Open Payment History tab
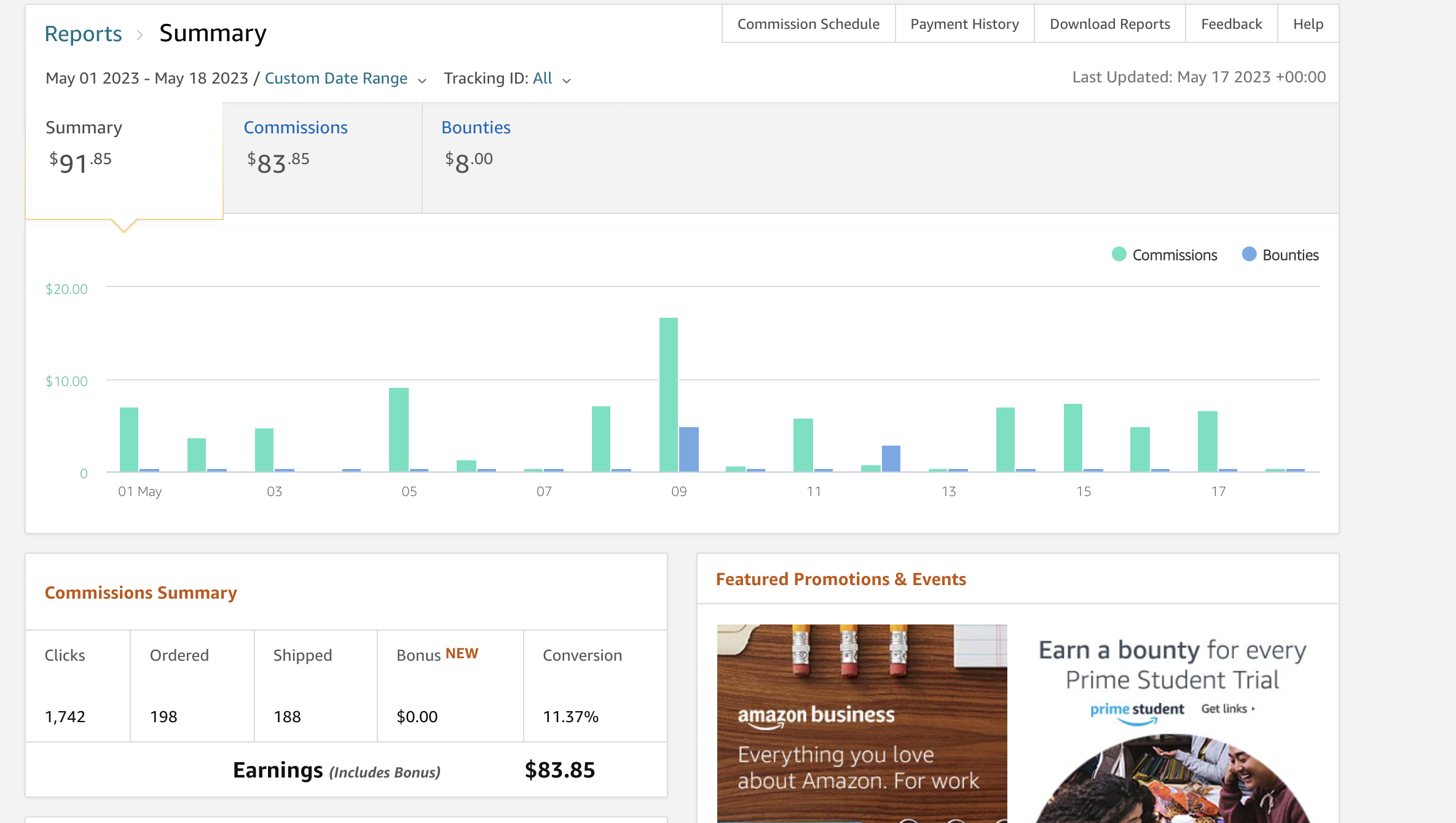Image resolution: width=1456 pixels, height=823 pixels. (964, 24)
